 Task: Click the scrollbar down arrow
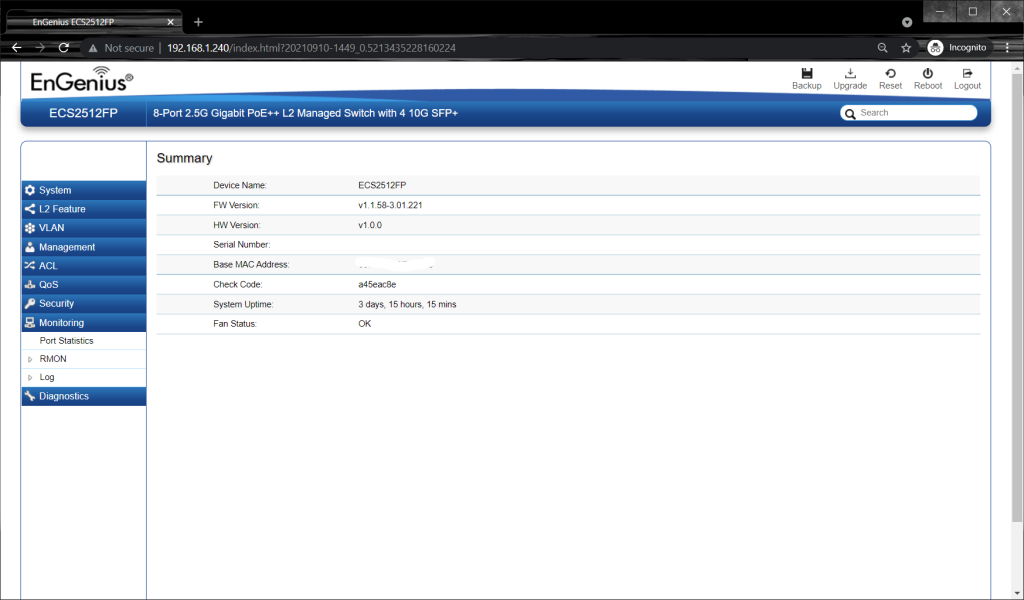1017,593
